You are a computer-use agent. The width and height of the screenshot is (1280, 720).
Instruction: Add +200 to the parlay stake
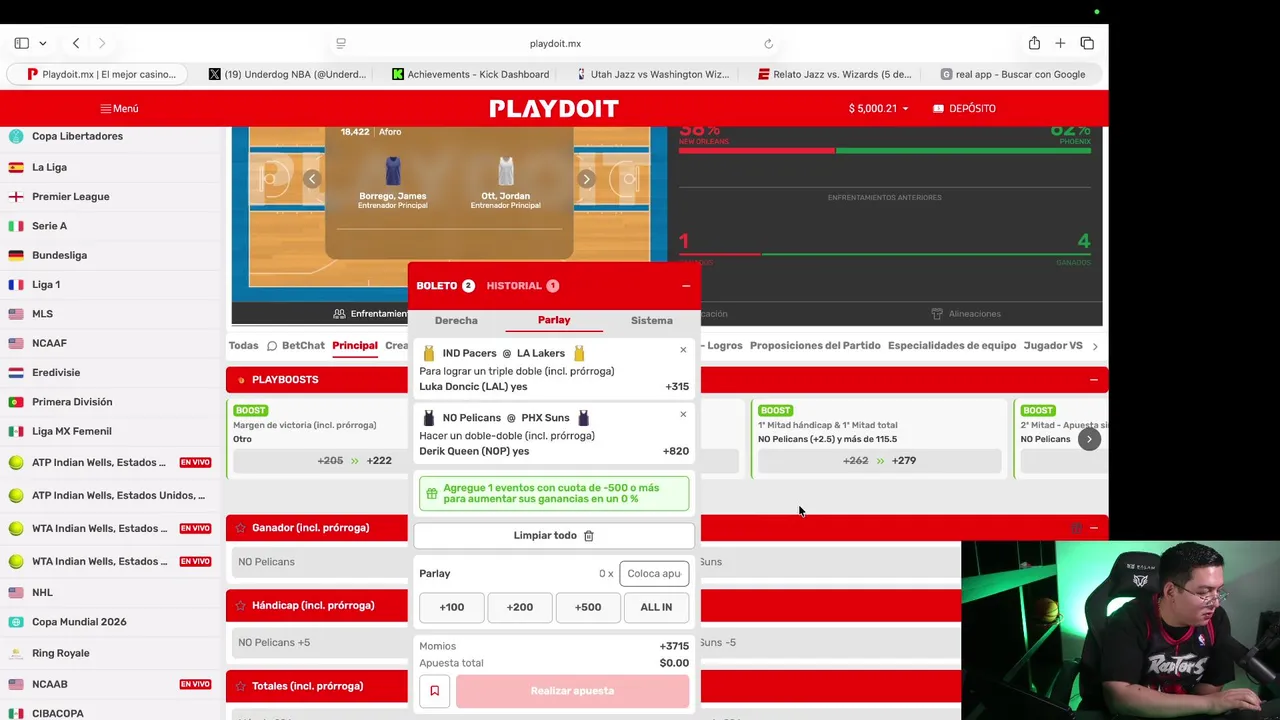coord(520,607)
